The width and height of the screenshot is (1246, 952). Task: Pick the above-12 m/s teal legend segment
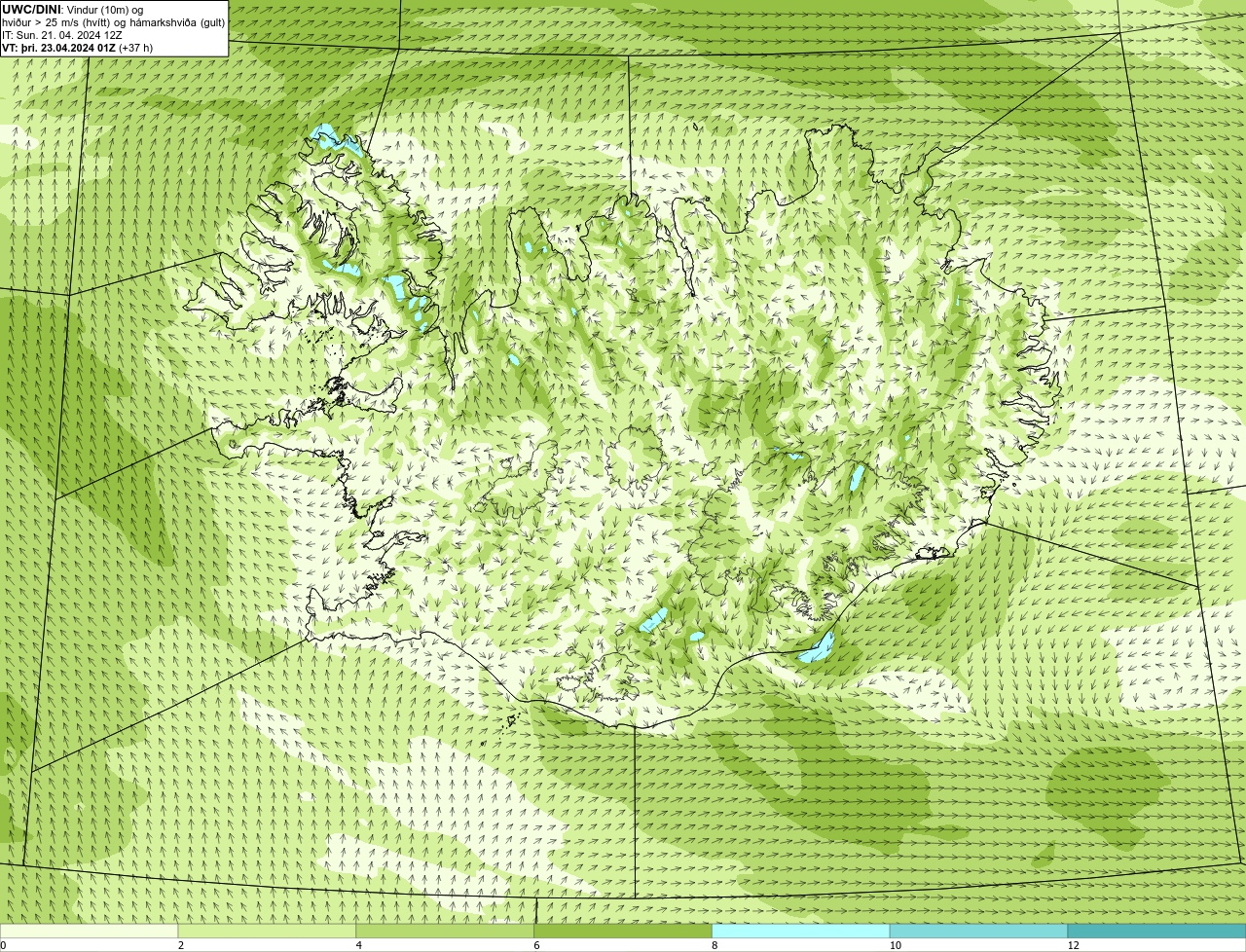click(1156, 931)
